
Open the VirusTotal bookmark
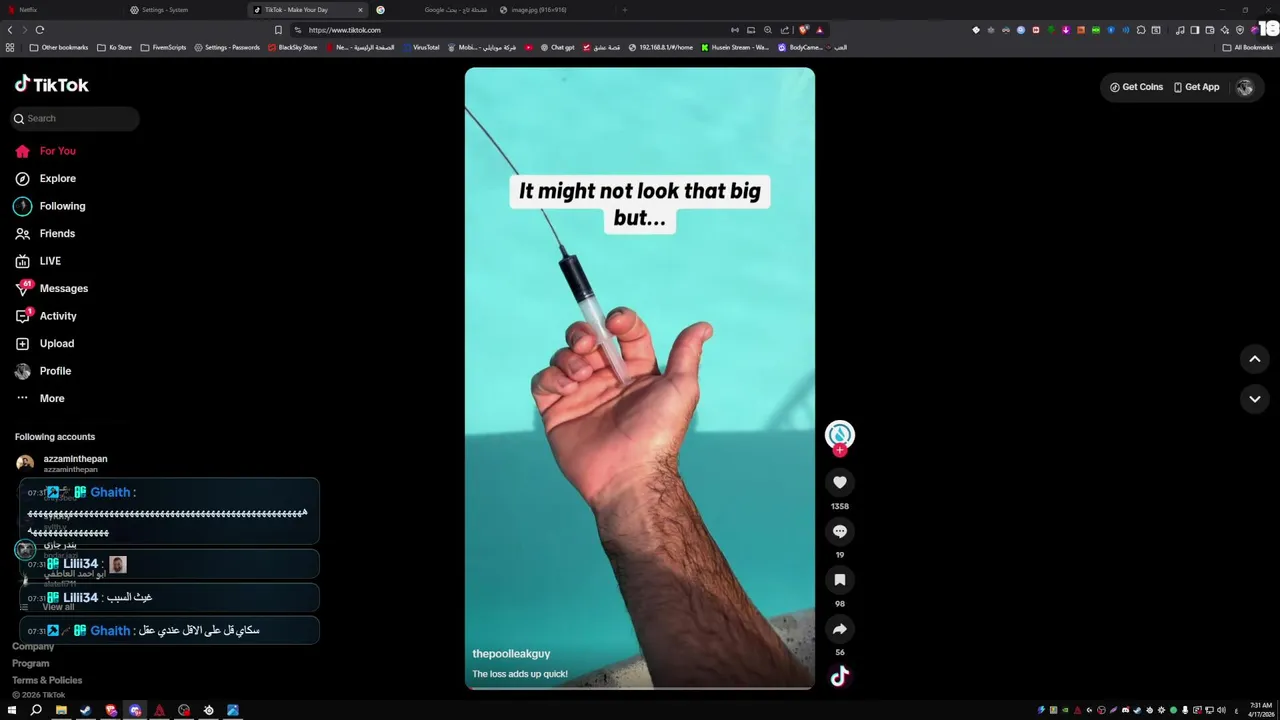[x=420, y=47]
